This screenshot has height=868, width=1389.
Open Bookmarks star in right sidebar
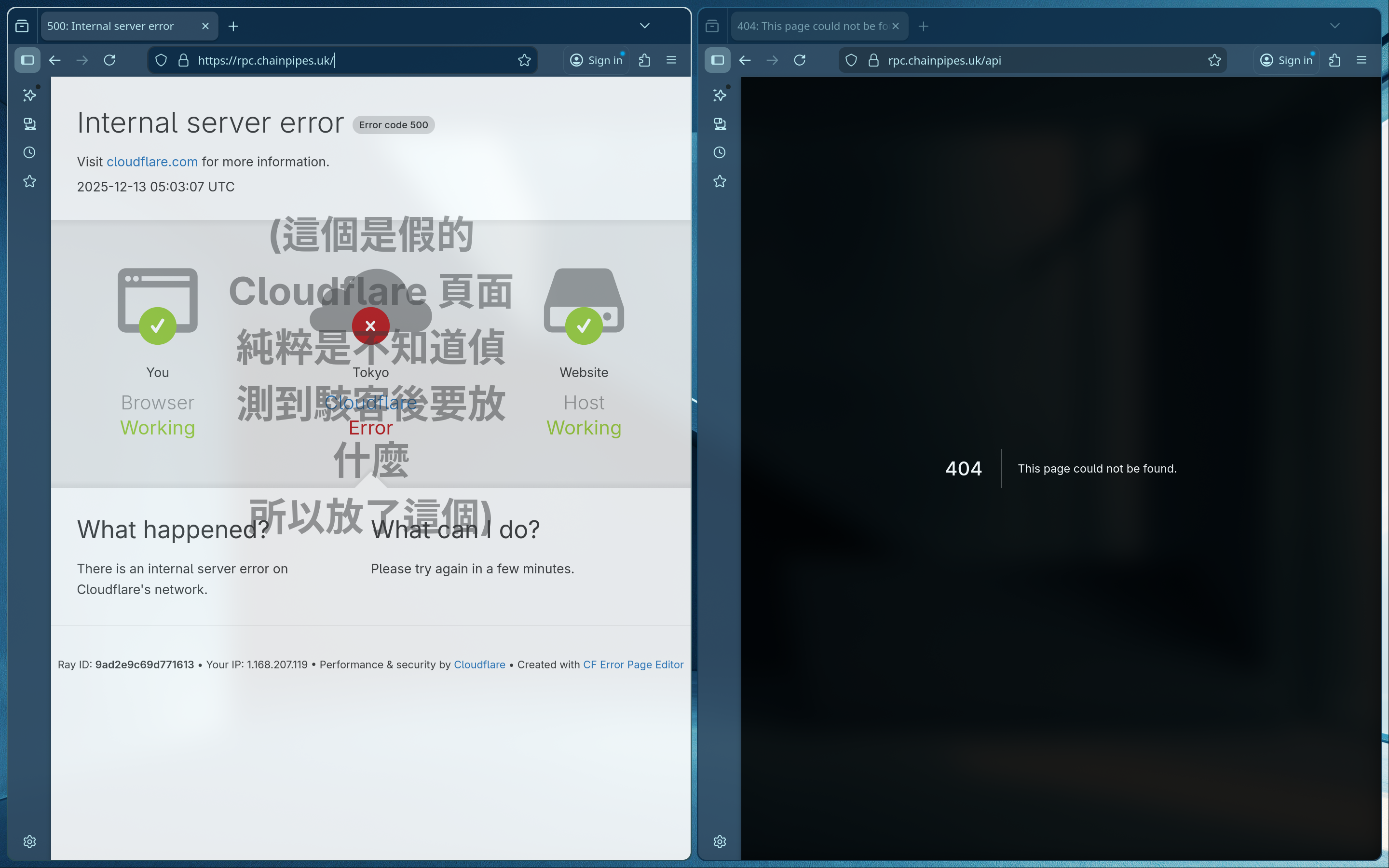coord(720,181)
